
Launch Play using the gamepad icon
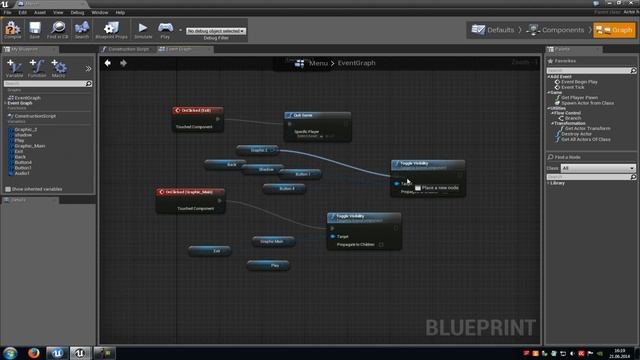165,30
